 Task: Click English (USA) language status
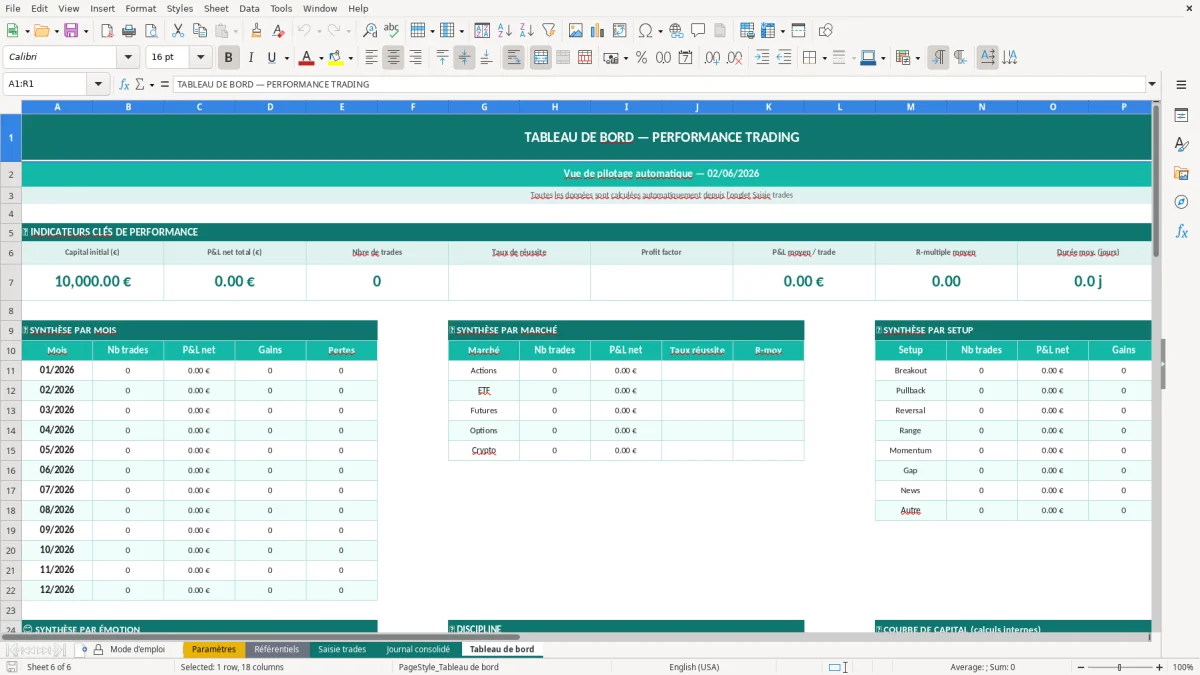click(x=694, y=667)
